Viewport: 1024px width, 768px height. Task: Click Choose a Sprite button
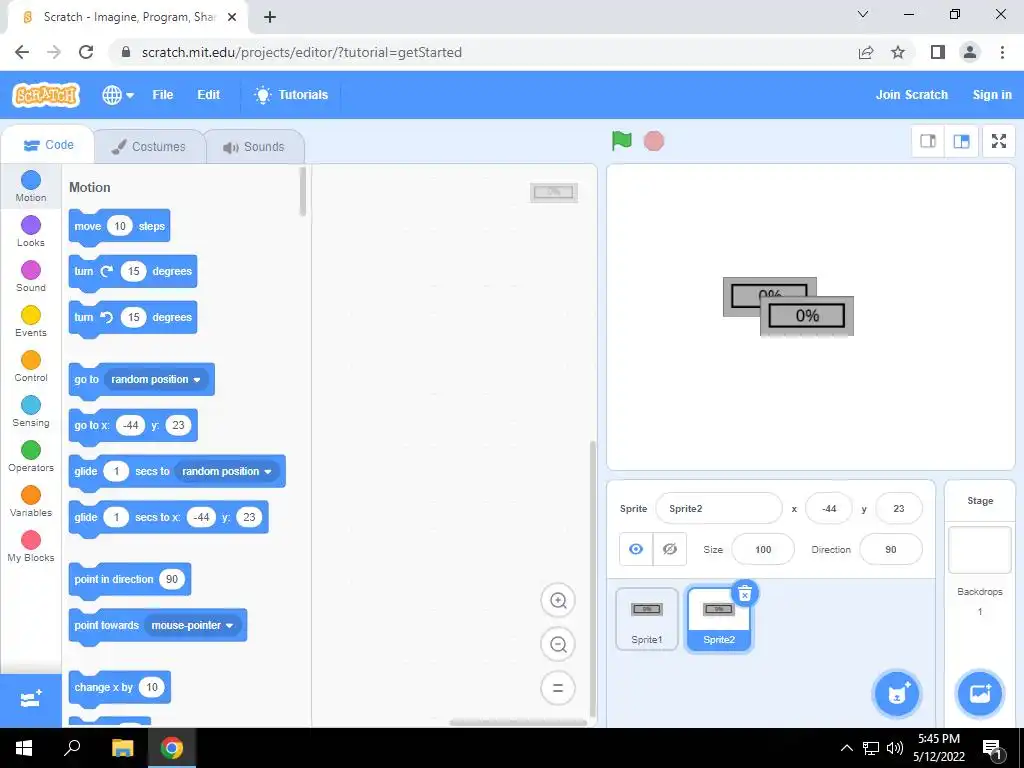tap(897, 694)
